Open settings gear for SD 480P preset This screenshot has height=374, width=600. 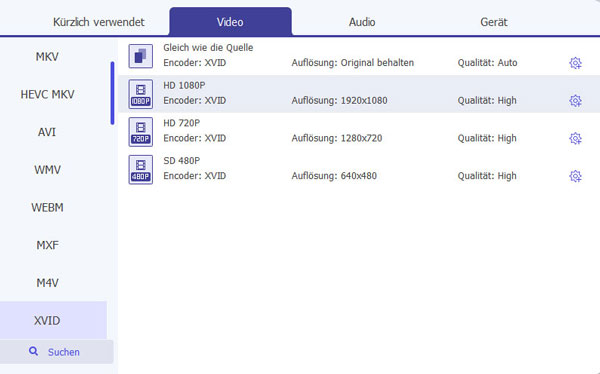click(575, 176)
